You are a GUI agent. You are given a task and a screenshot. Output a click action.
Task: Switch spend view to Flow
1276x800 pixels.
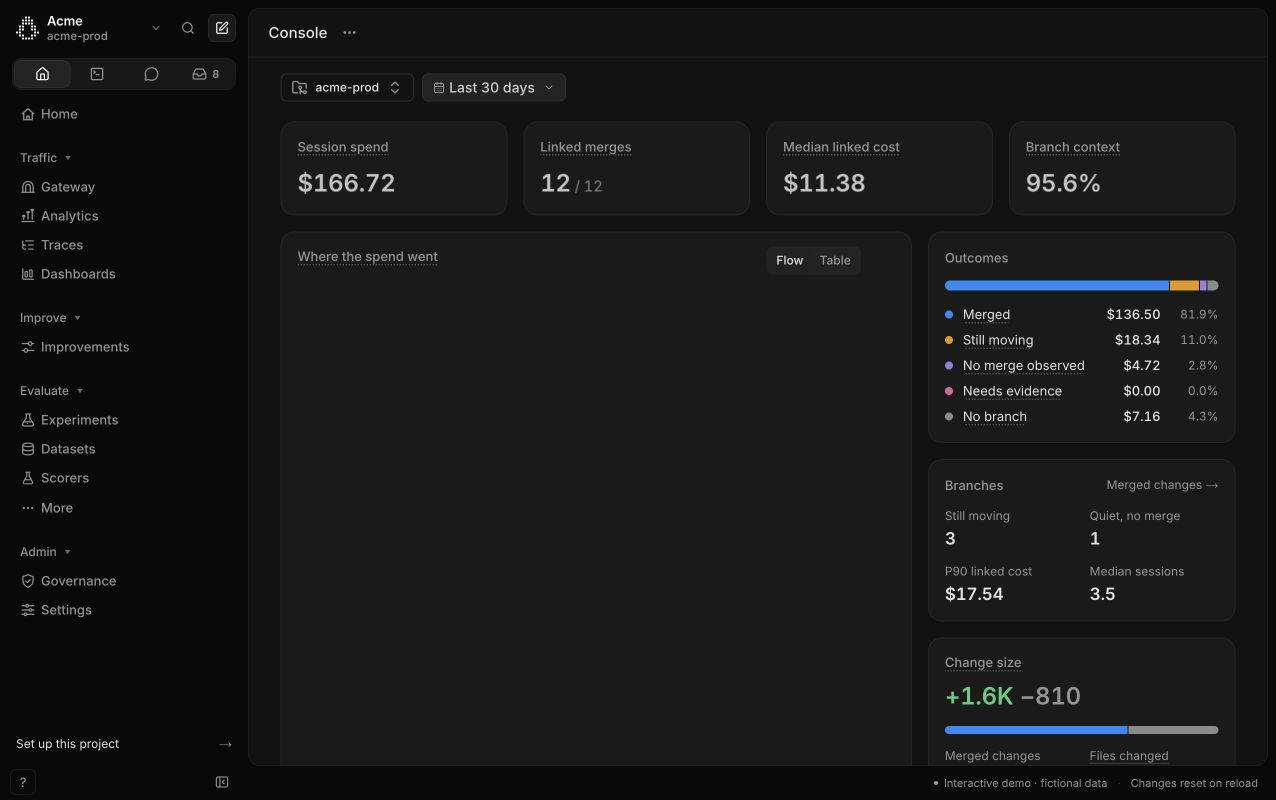point(789,260)
